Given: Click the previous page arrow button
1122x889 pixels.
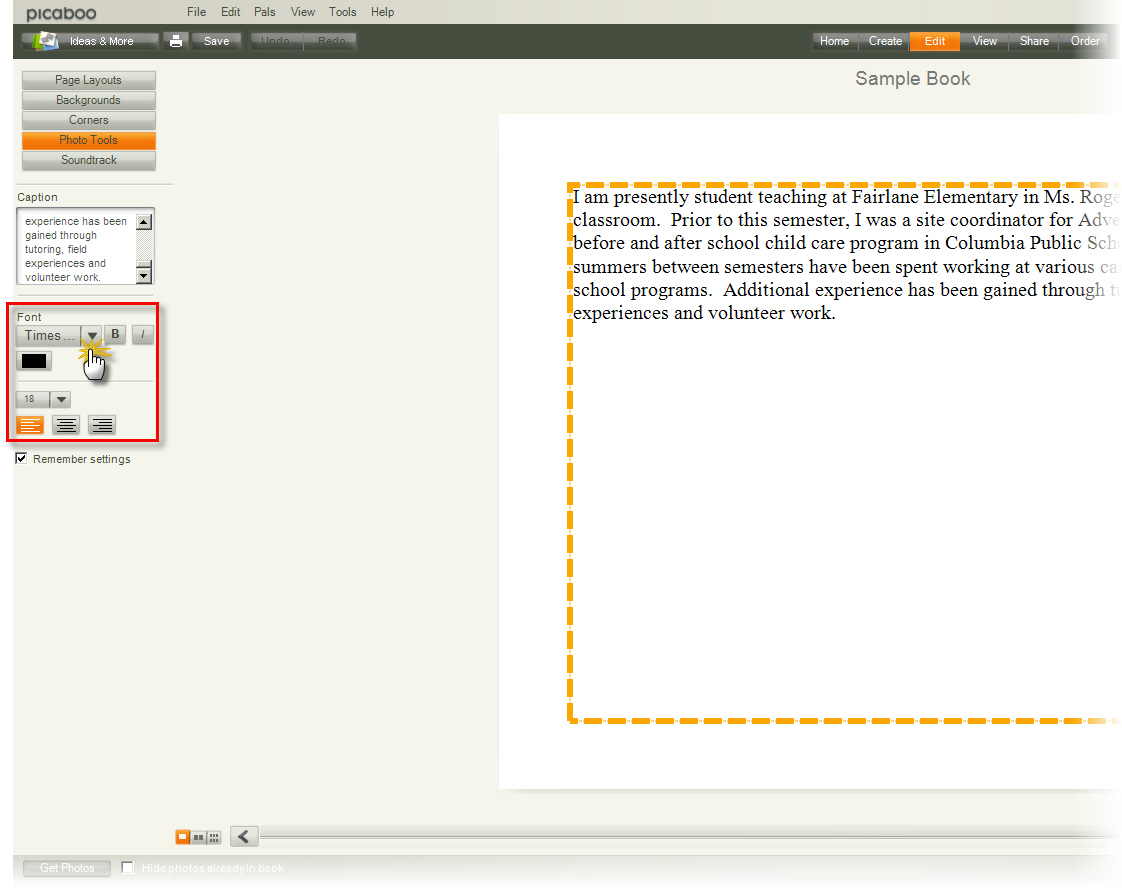Looking at the screenshot, I should pos(244,837).
